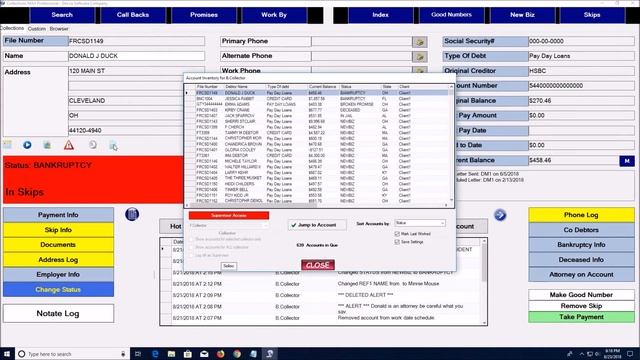Open Employer Info
Screen dimensions: 640x360
point(58,275)
